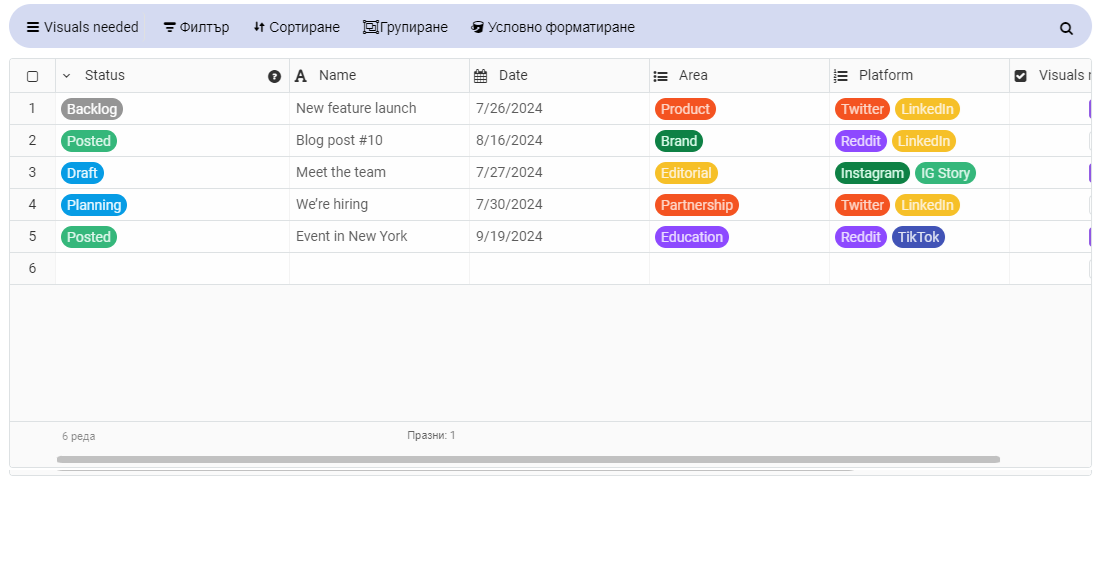1102x565 pixels.
Task: Select the Area column header
Action: 739,76
